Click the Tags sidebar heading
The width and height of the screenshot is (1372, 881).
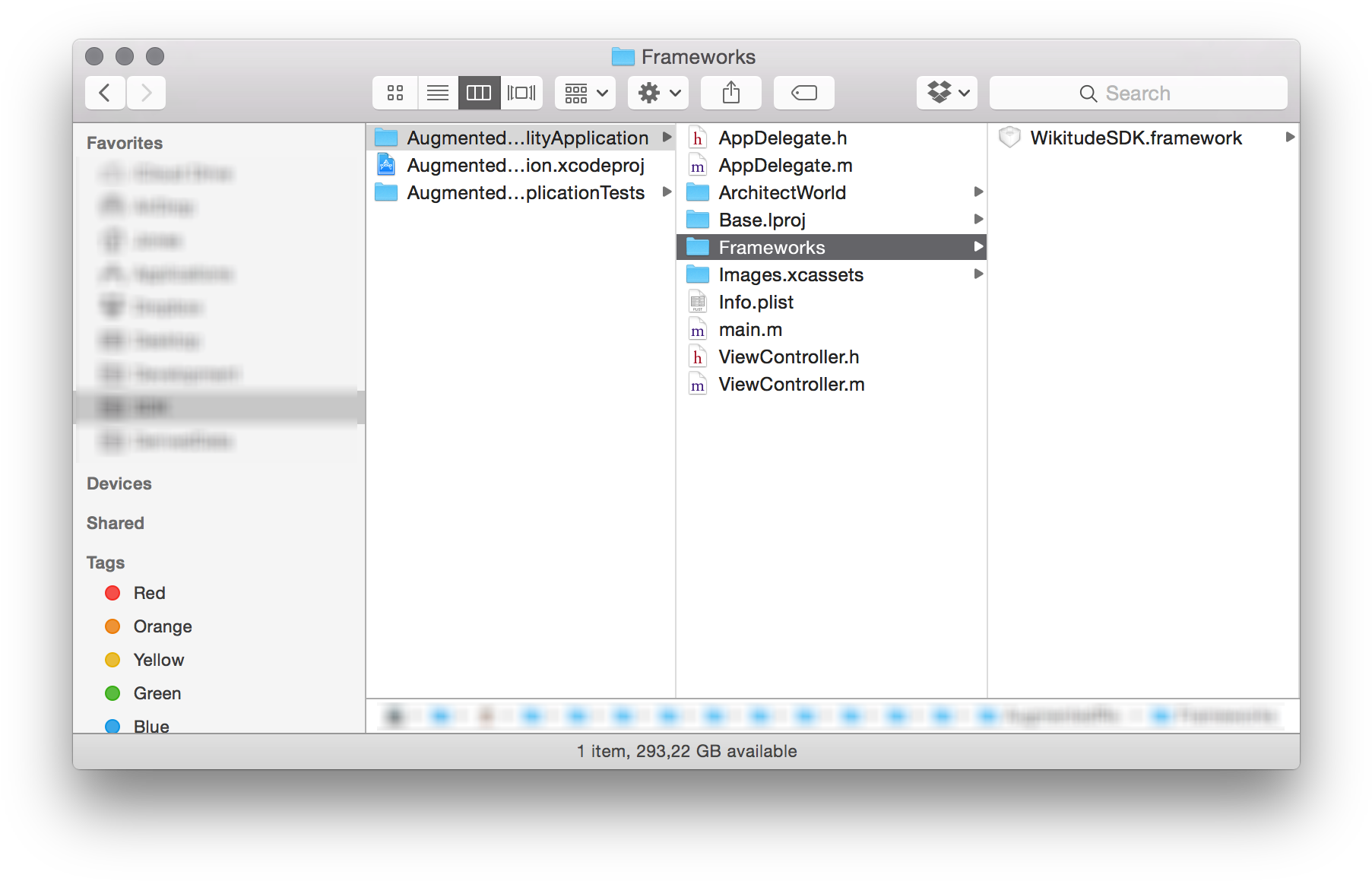106,563
